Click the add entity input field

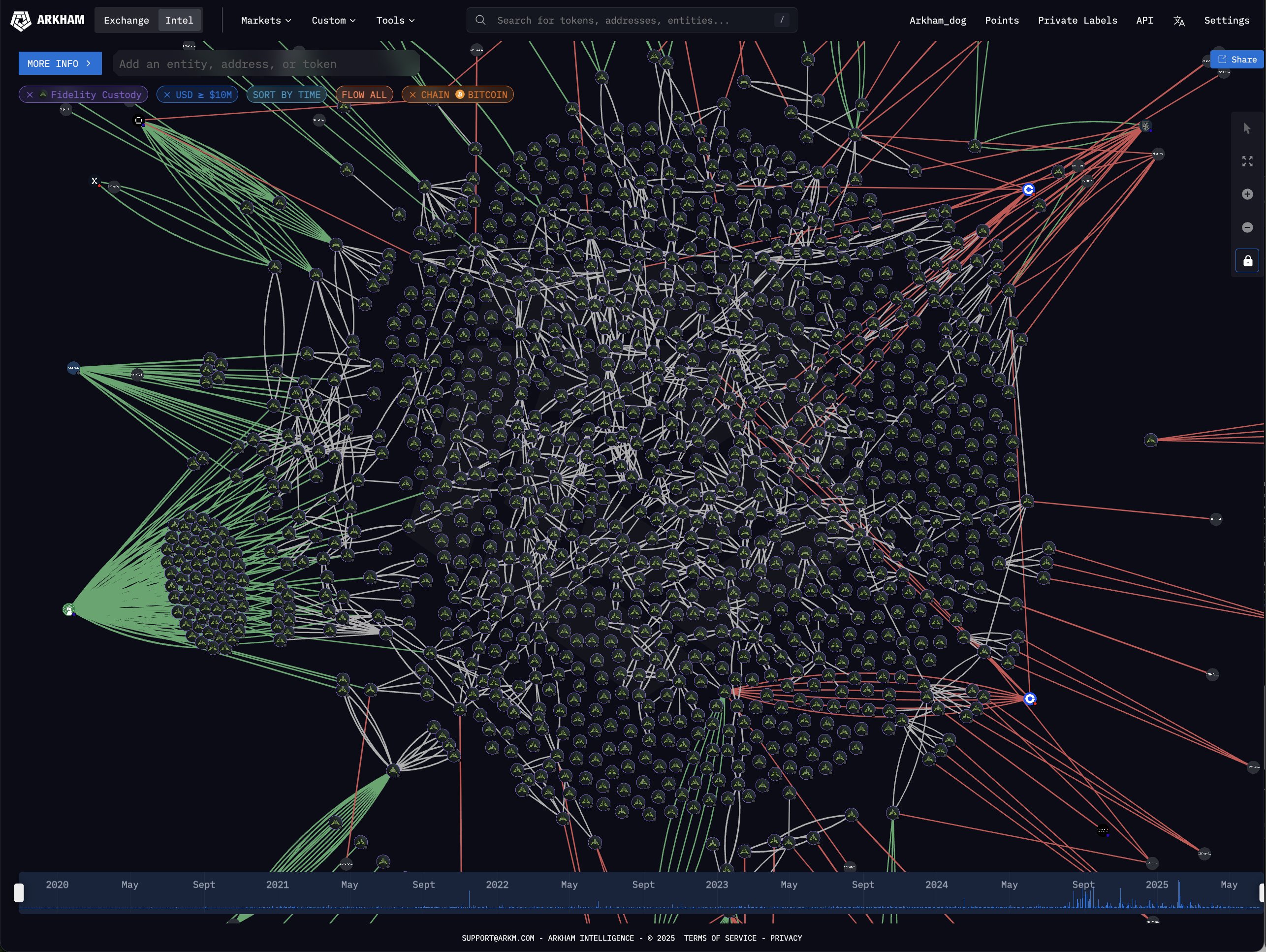pyautogui.click(x=266, y=63)
